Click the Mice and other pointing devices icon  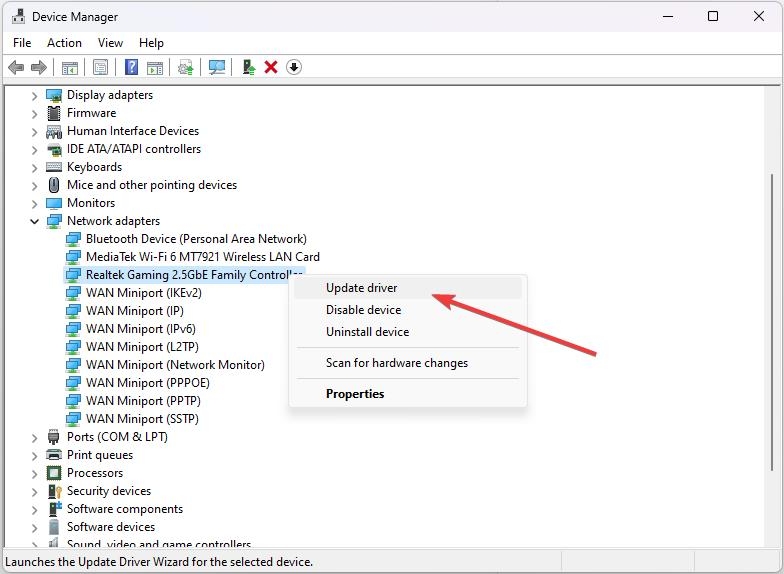(54, 185)
